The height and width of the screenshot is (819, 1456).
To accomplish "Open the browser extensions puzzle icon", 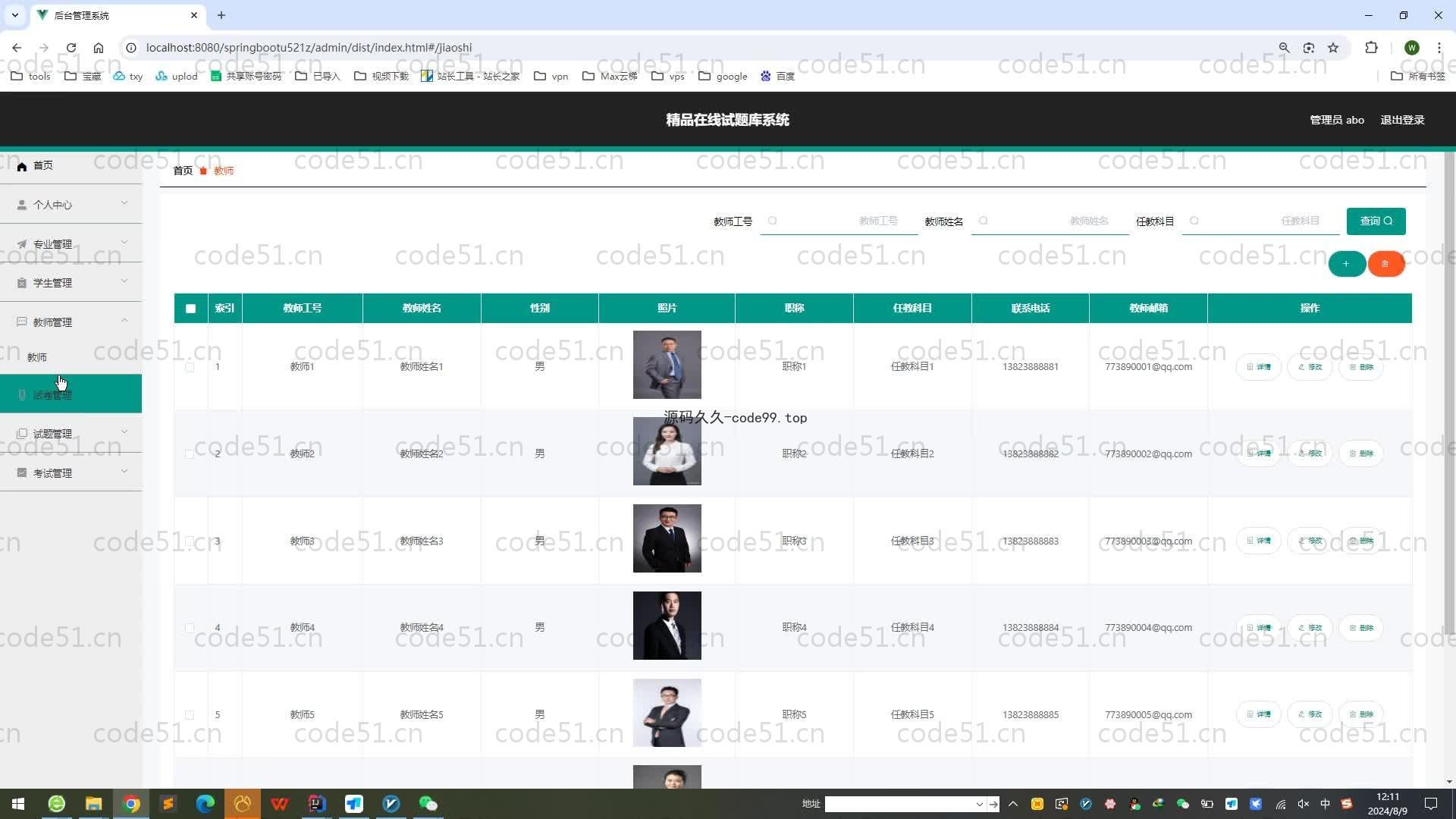I will tap(1371, 48).
